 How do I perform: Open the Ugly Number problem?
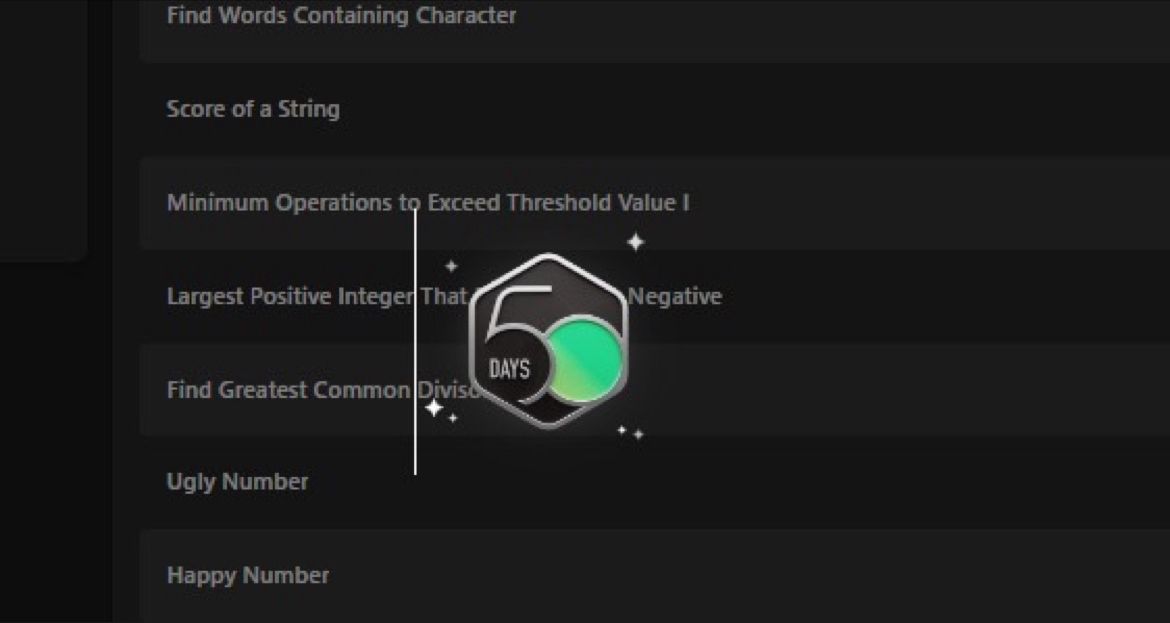[x=237, y=482]
